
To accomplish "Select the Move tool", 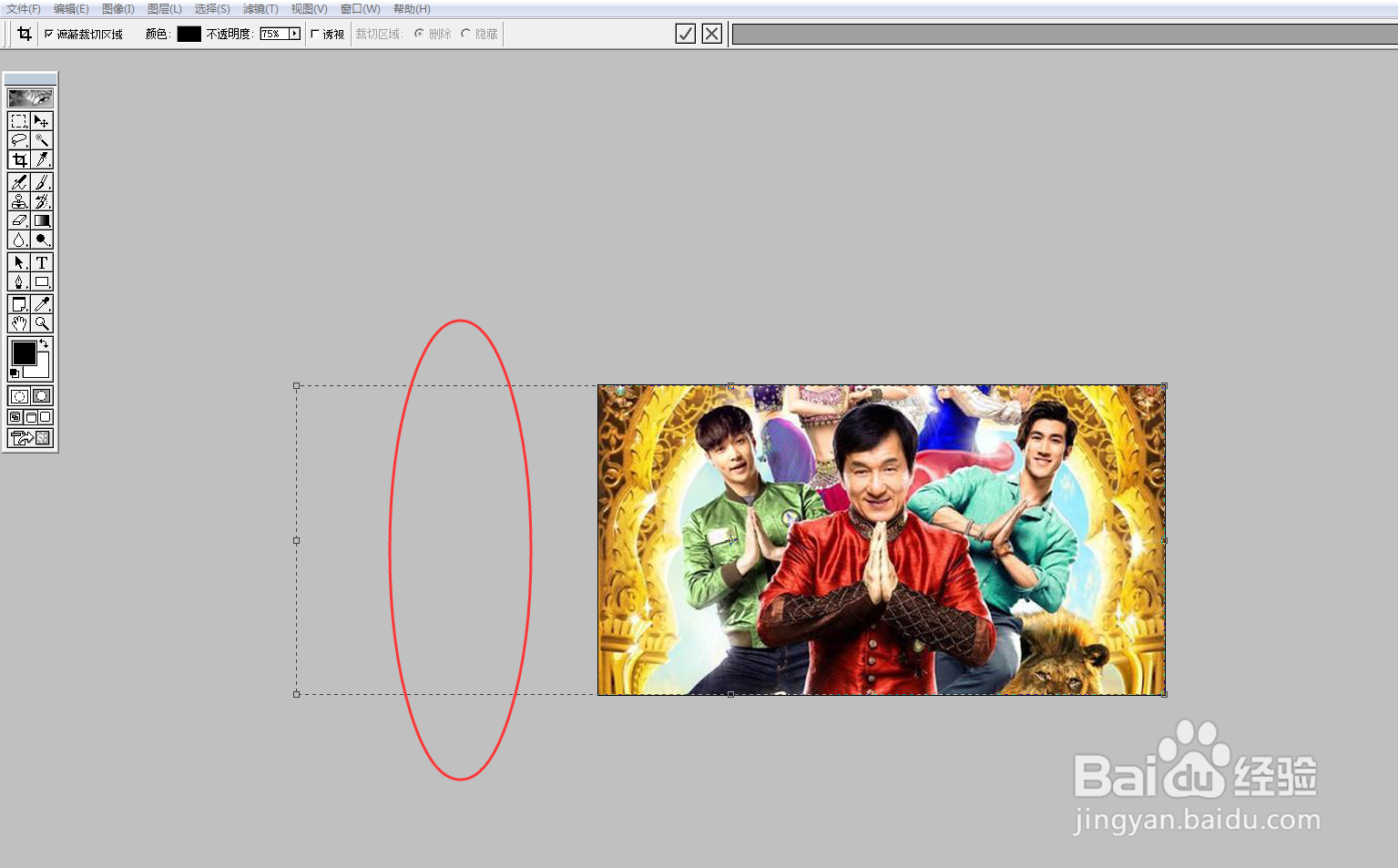I will [x=42, y=121].
